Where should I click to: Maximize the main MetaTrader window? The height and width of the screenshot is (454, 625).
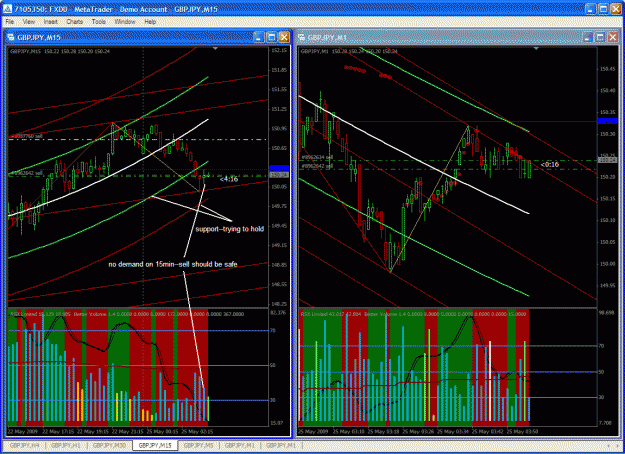click(x=603, y=8)
